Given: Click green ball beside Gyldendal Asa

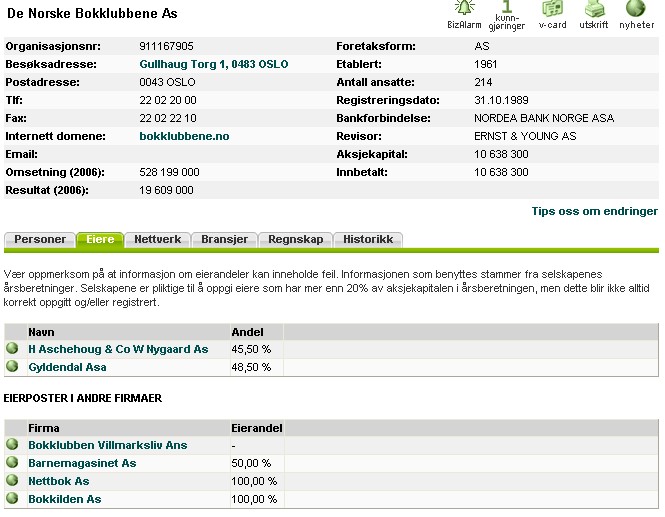Looking at the screenshot, I should click(12, 366).
